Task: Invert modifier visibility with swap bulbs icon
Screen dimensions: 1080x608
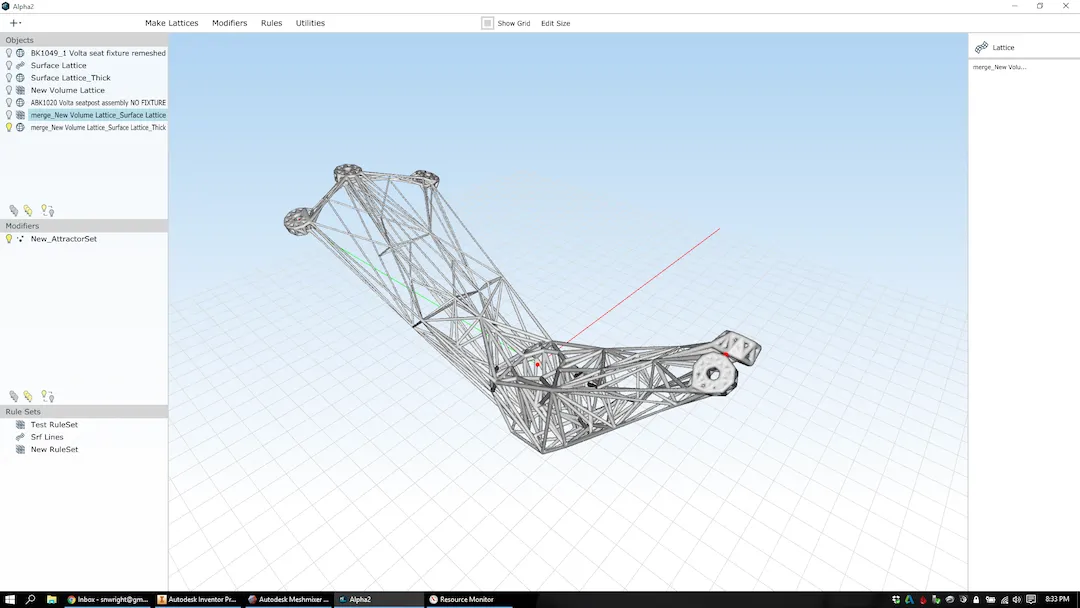Action: point(47,396)
